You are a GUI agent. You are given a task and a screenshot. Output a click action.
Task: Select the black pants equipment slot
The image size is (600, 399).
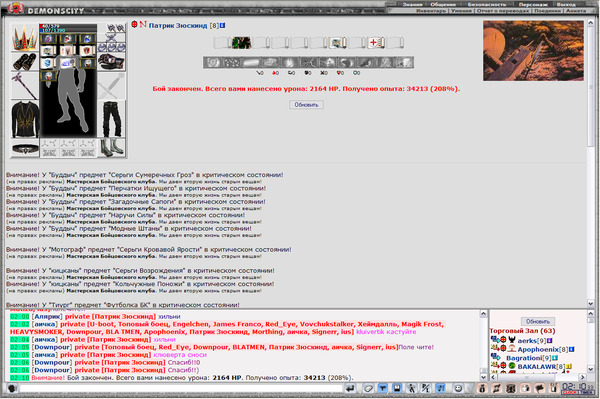click(111, 119)
